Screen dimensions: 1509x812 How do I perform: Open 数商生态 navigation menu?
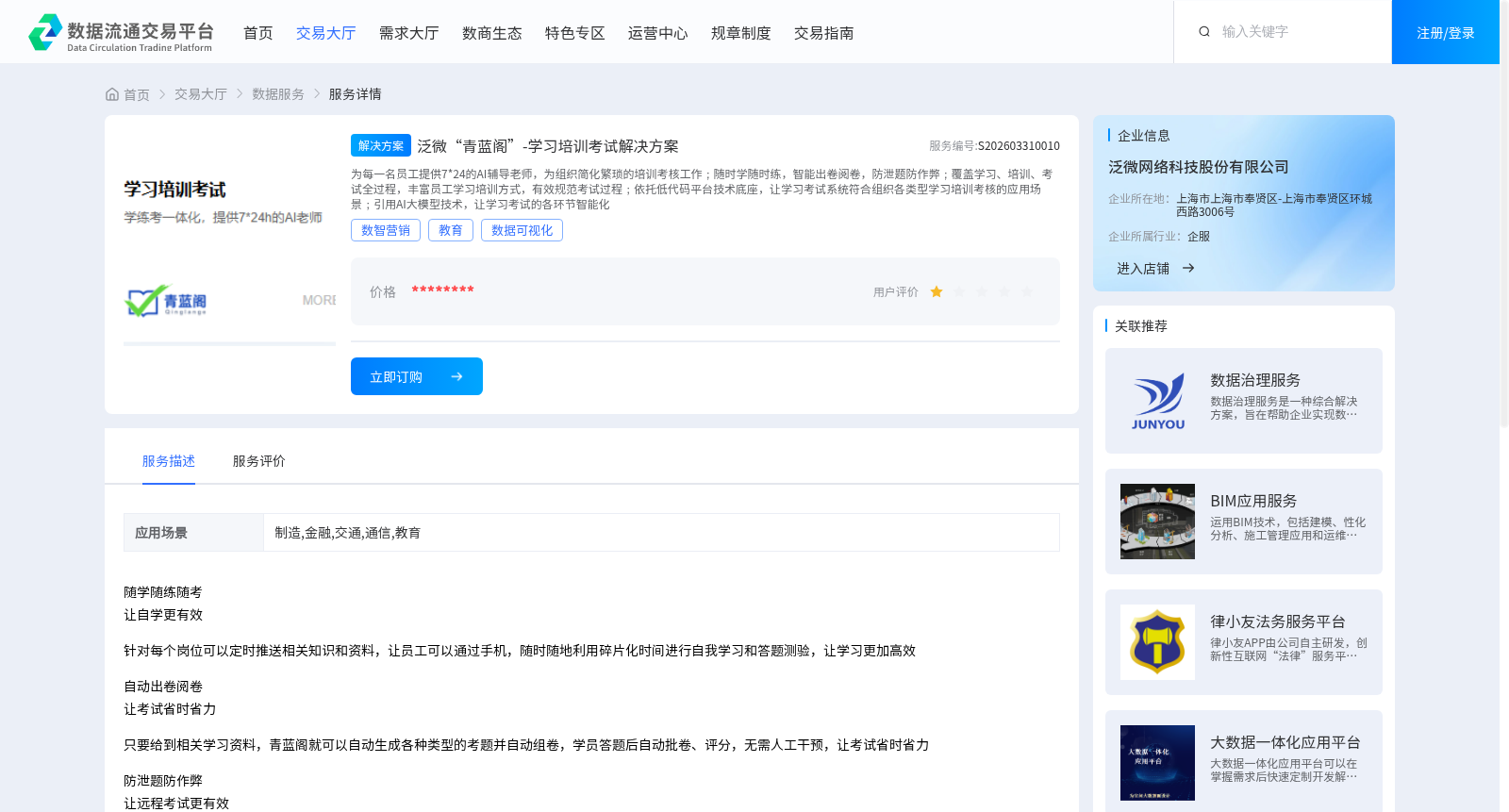(x=491, y=33)
